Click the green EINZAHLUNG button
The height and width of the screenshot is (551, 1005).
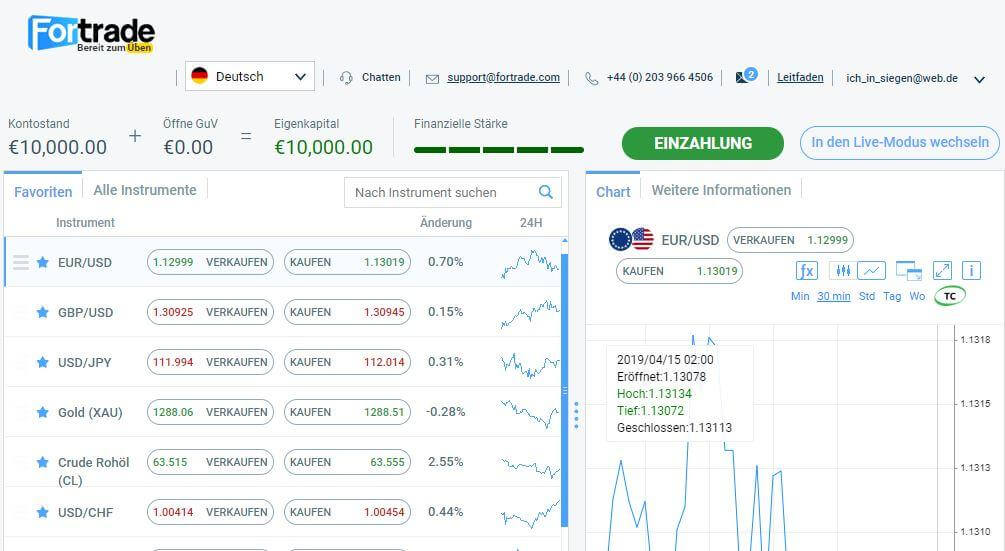click(702, 143)
